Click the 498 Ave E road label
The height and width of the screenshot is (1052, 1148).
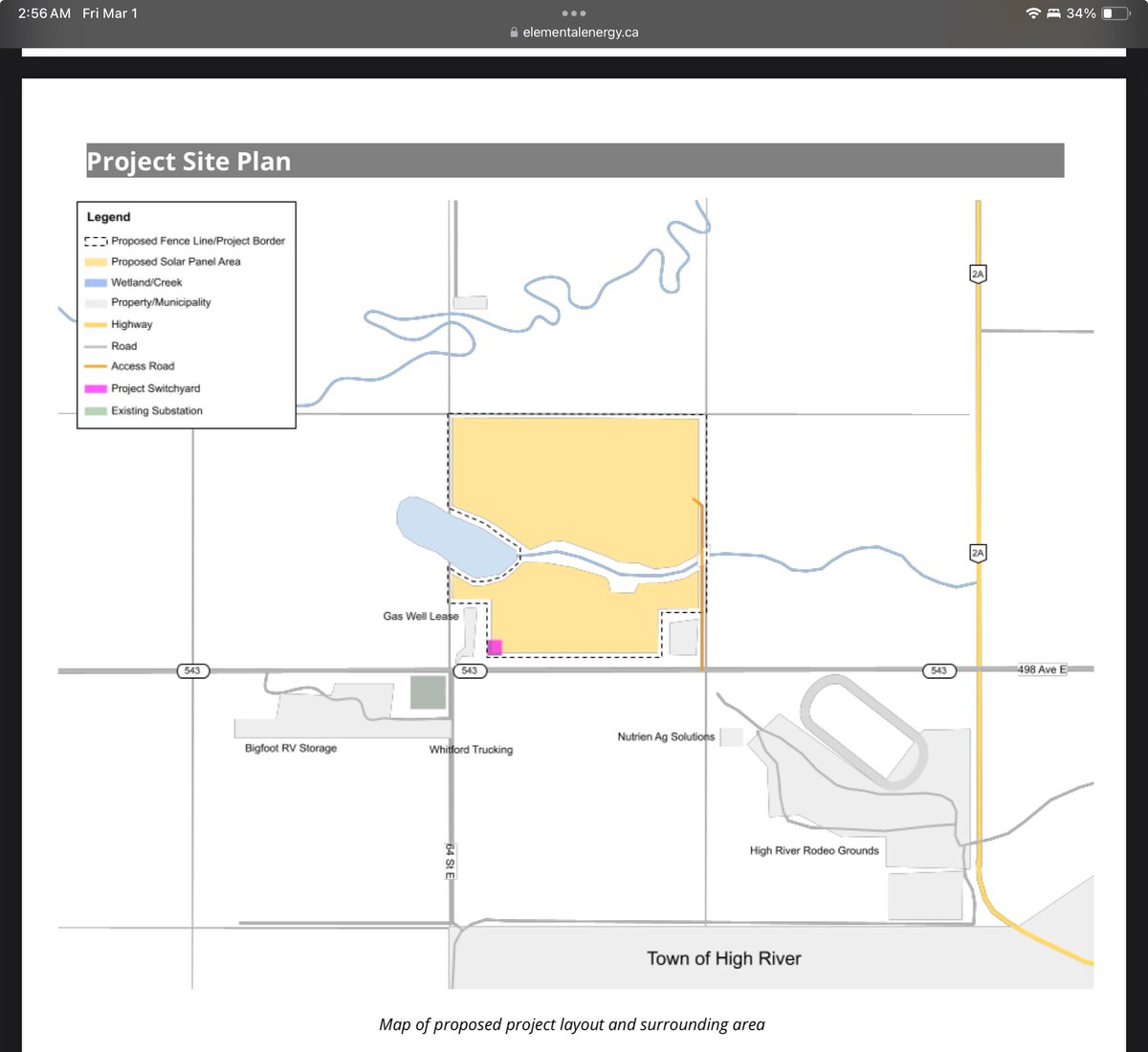coord(1041,669)
